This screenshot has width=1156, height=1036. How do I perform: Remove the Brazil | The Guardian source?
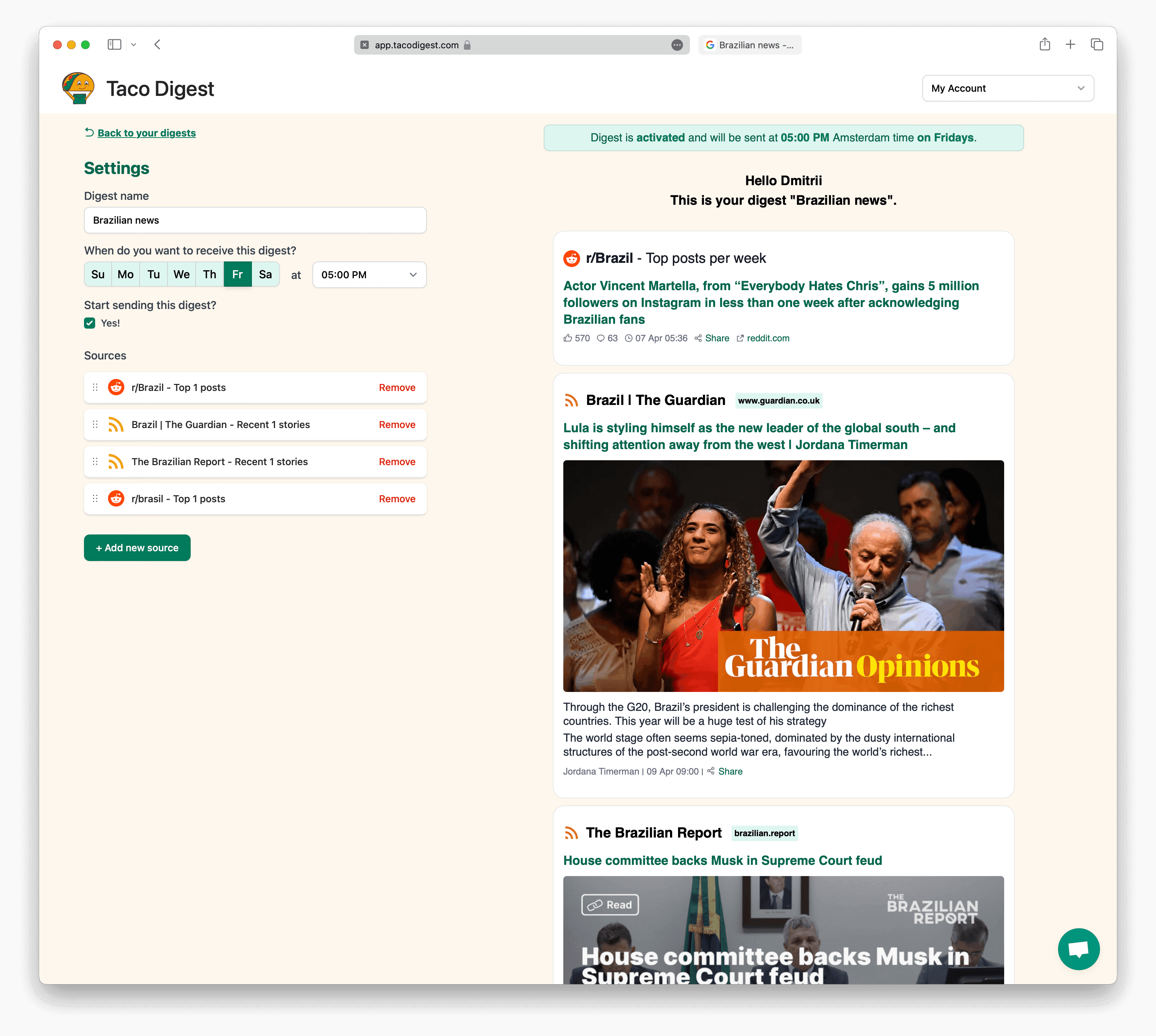(x=397, y=425)
